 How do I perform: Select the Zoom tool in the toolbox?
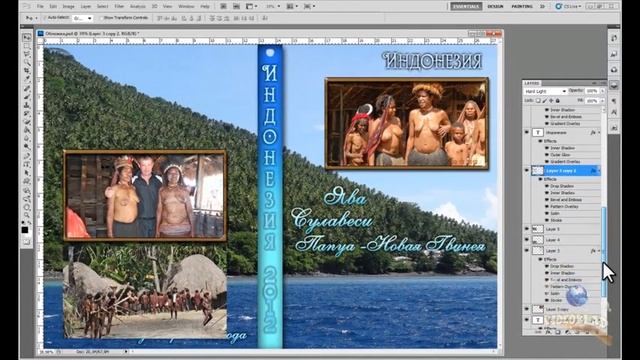click(27, 215)
